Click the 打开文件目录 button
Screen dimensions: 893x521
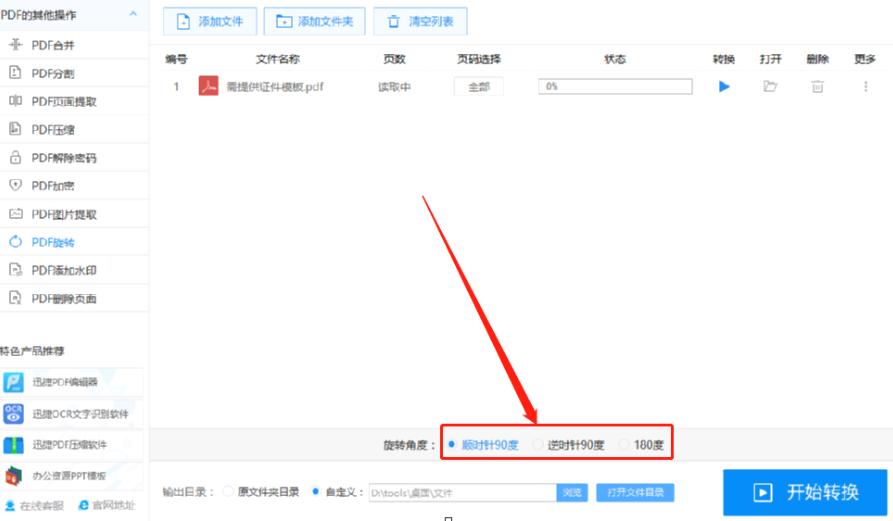(635, 493)
